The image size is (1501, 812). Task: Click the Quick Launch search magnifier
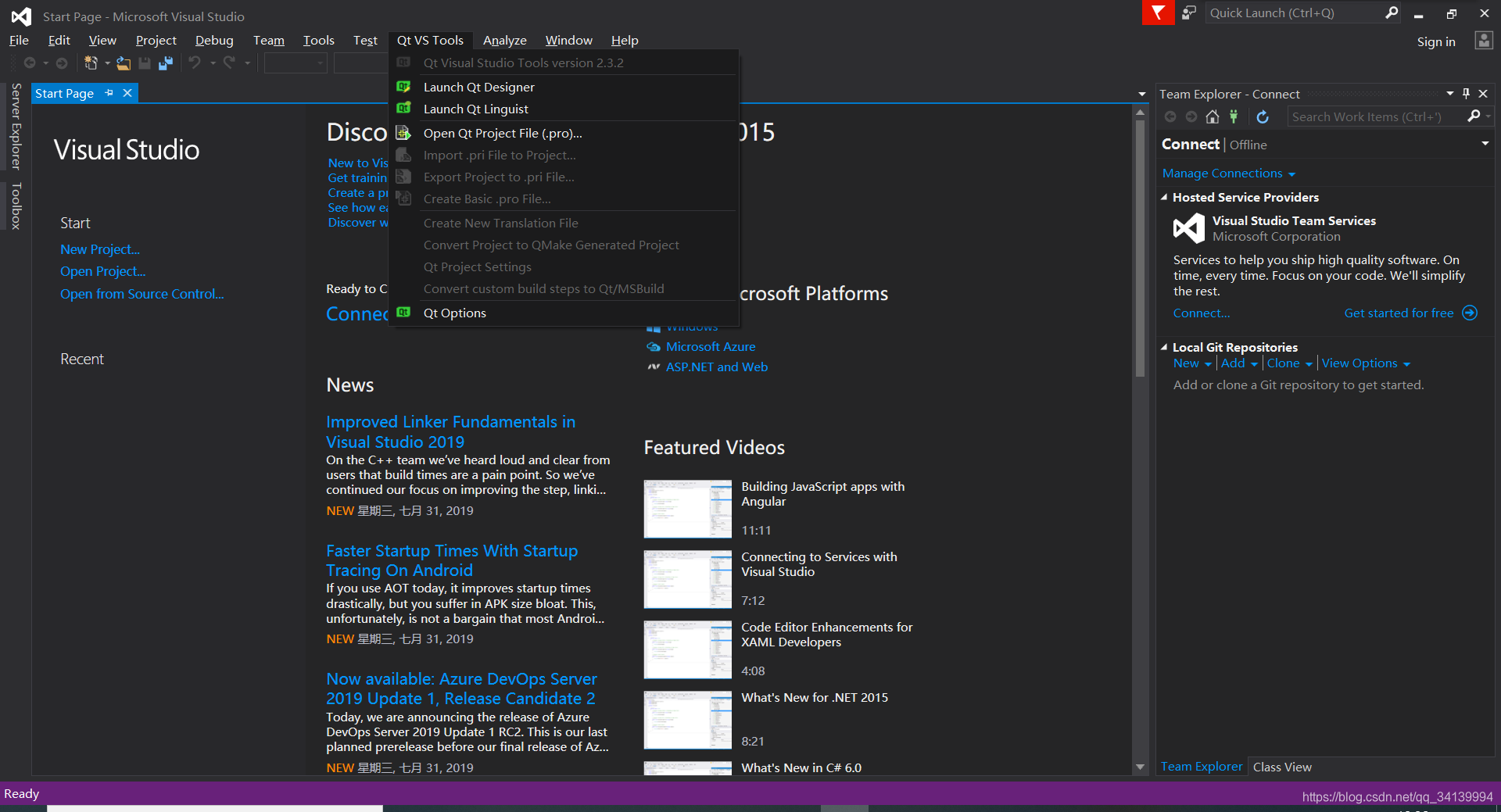1392,13
